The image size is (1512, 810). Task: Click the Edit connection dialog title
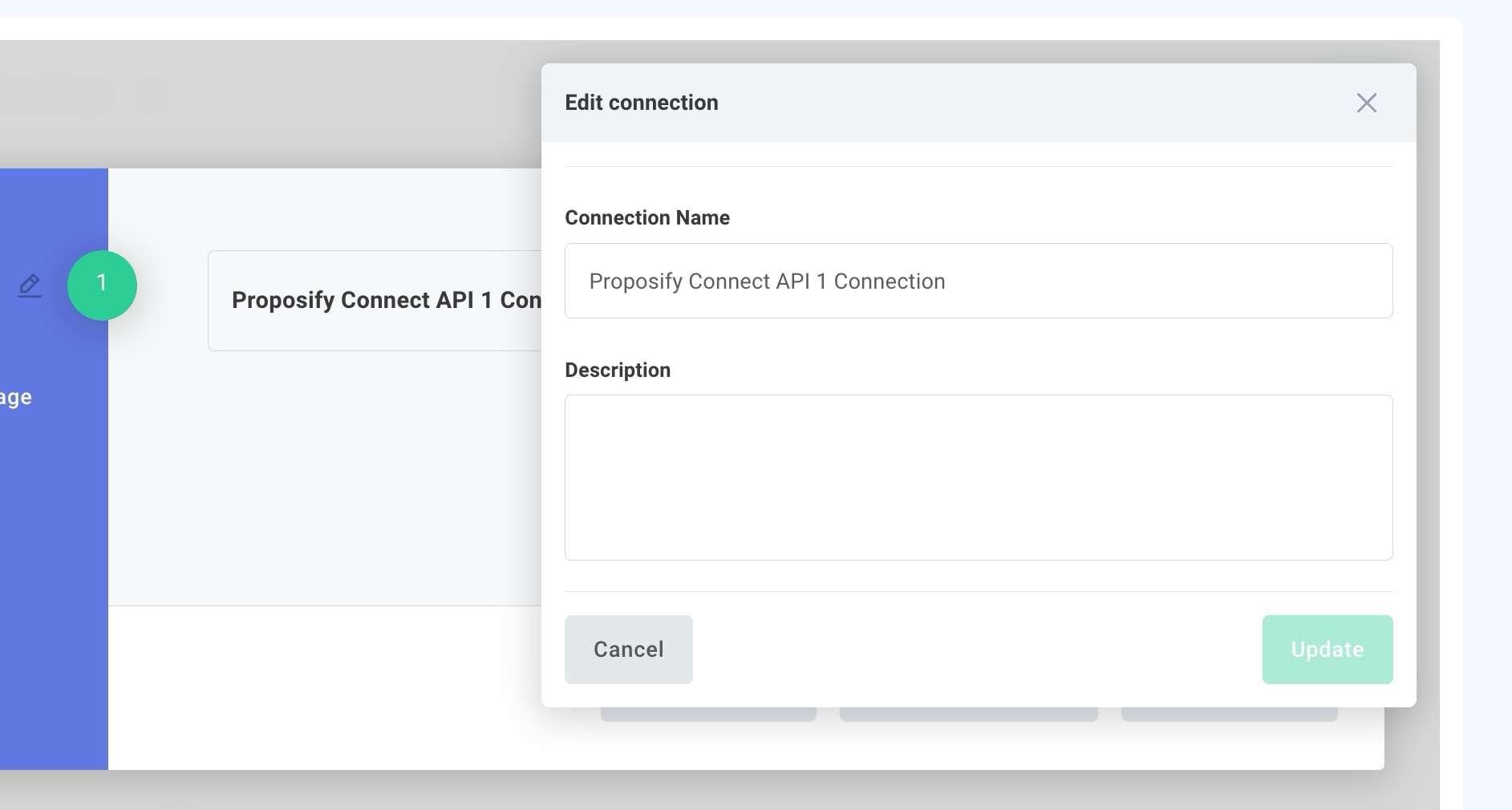[642, 103]
